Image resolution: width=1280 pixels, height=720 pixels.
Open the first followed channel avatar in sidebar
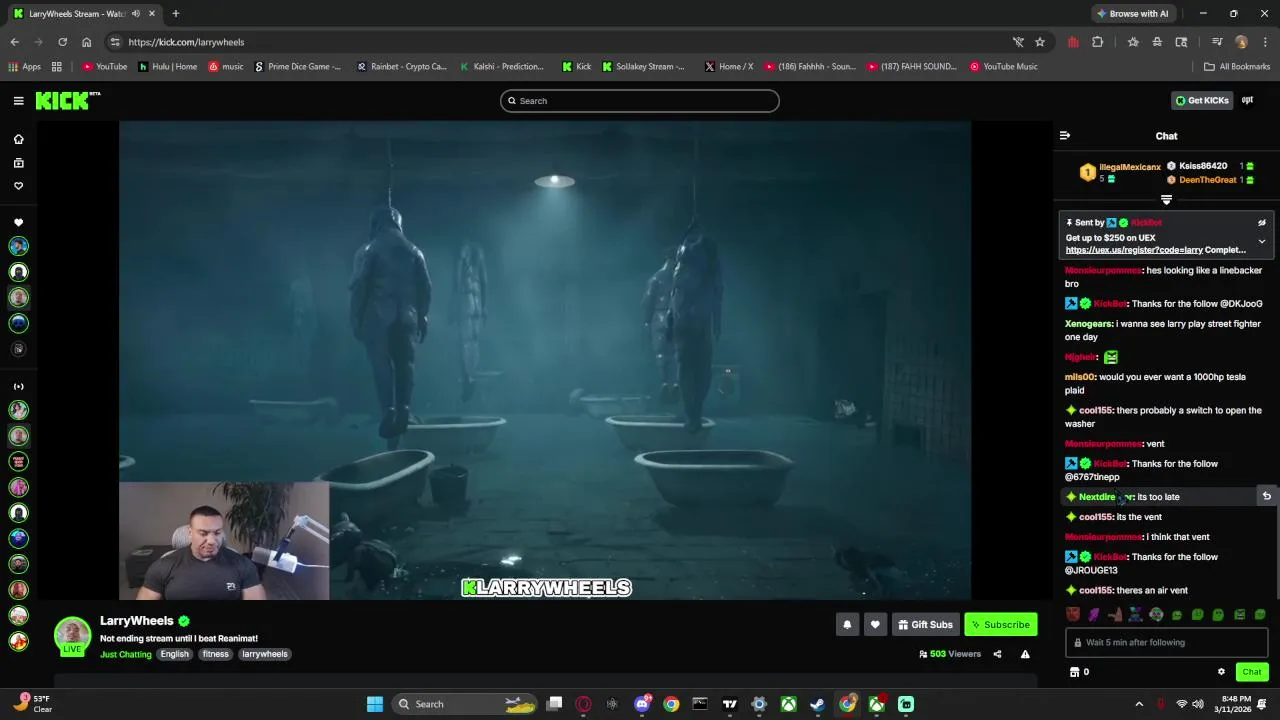(x=18, y=246)
